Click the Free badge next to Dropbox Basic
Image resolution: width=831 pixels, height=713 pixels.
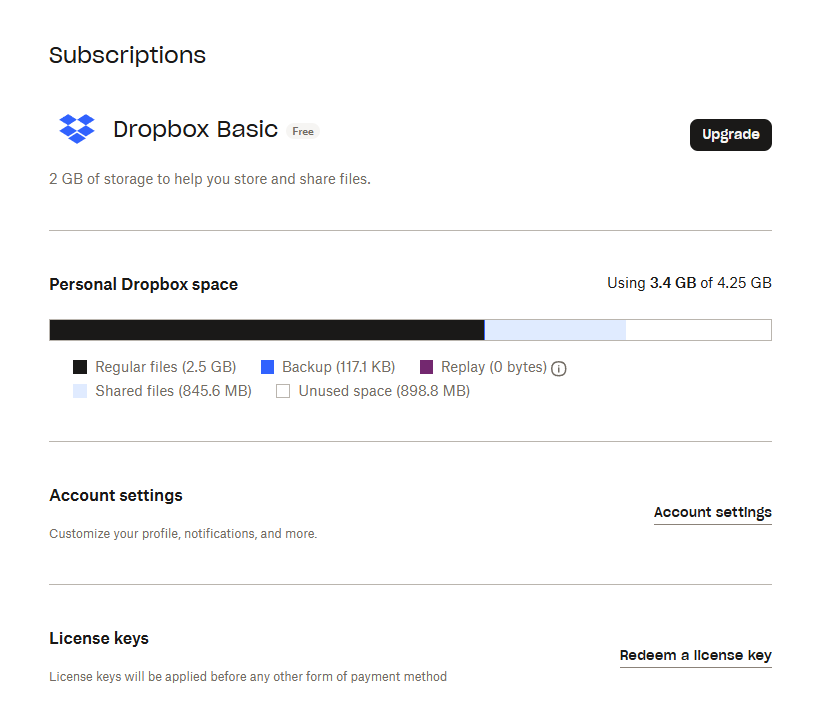(302, 131)
